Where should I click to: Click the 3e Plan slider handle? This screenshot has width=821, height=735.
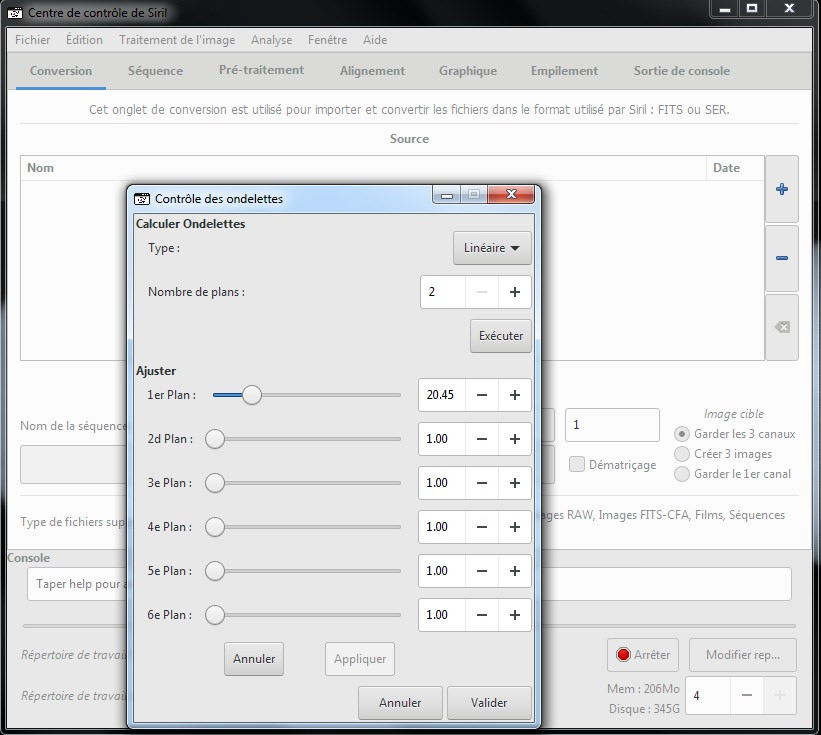pos(215,483)
